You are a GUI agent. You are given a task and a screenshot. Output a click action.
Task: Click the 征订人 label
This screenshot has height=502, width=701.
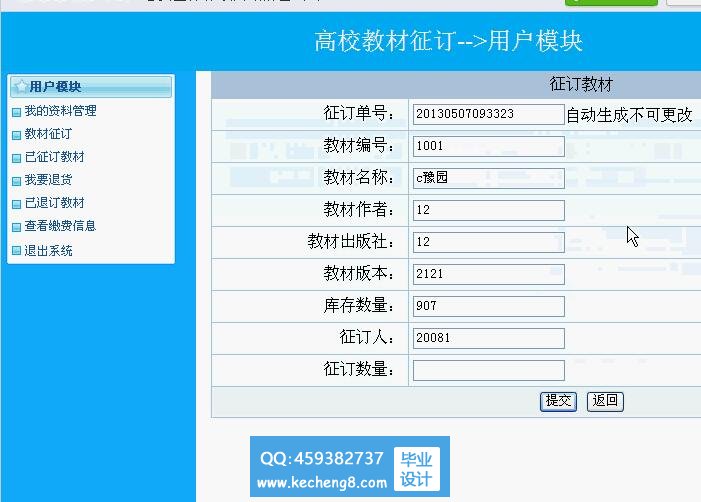367,337
